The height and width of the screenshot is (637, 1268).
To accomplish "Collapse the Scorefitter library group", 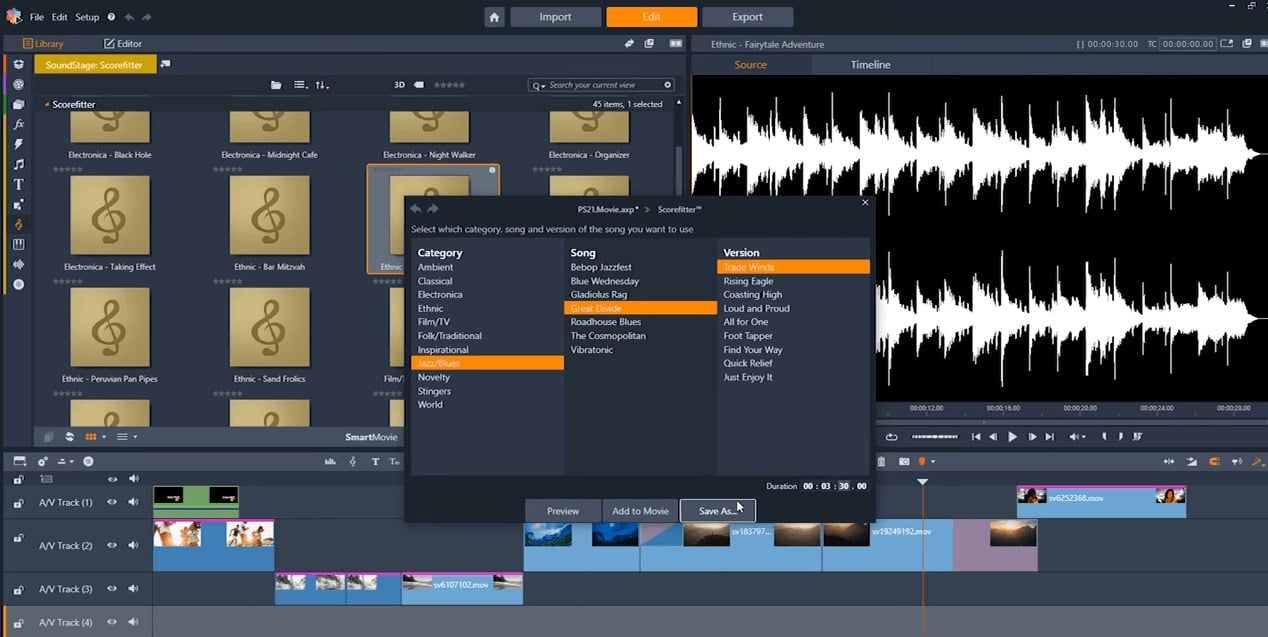I will 46,104.
